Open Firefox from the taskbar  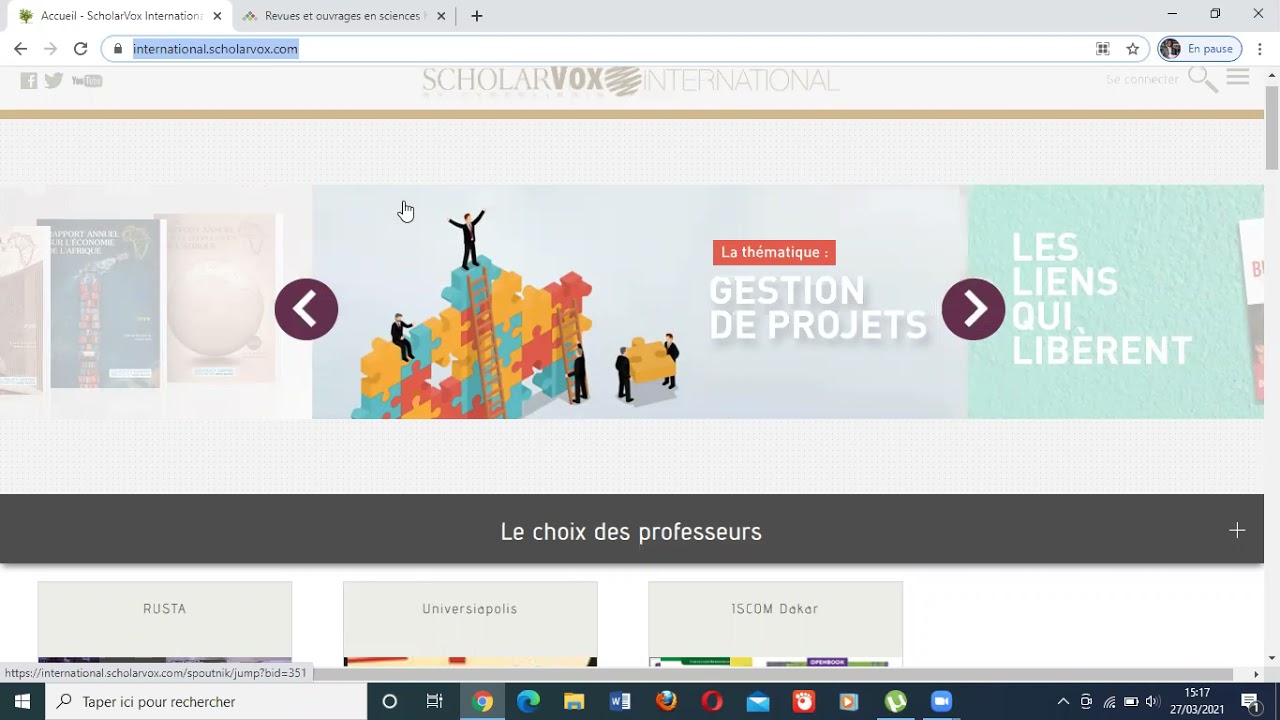point(666,702)
